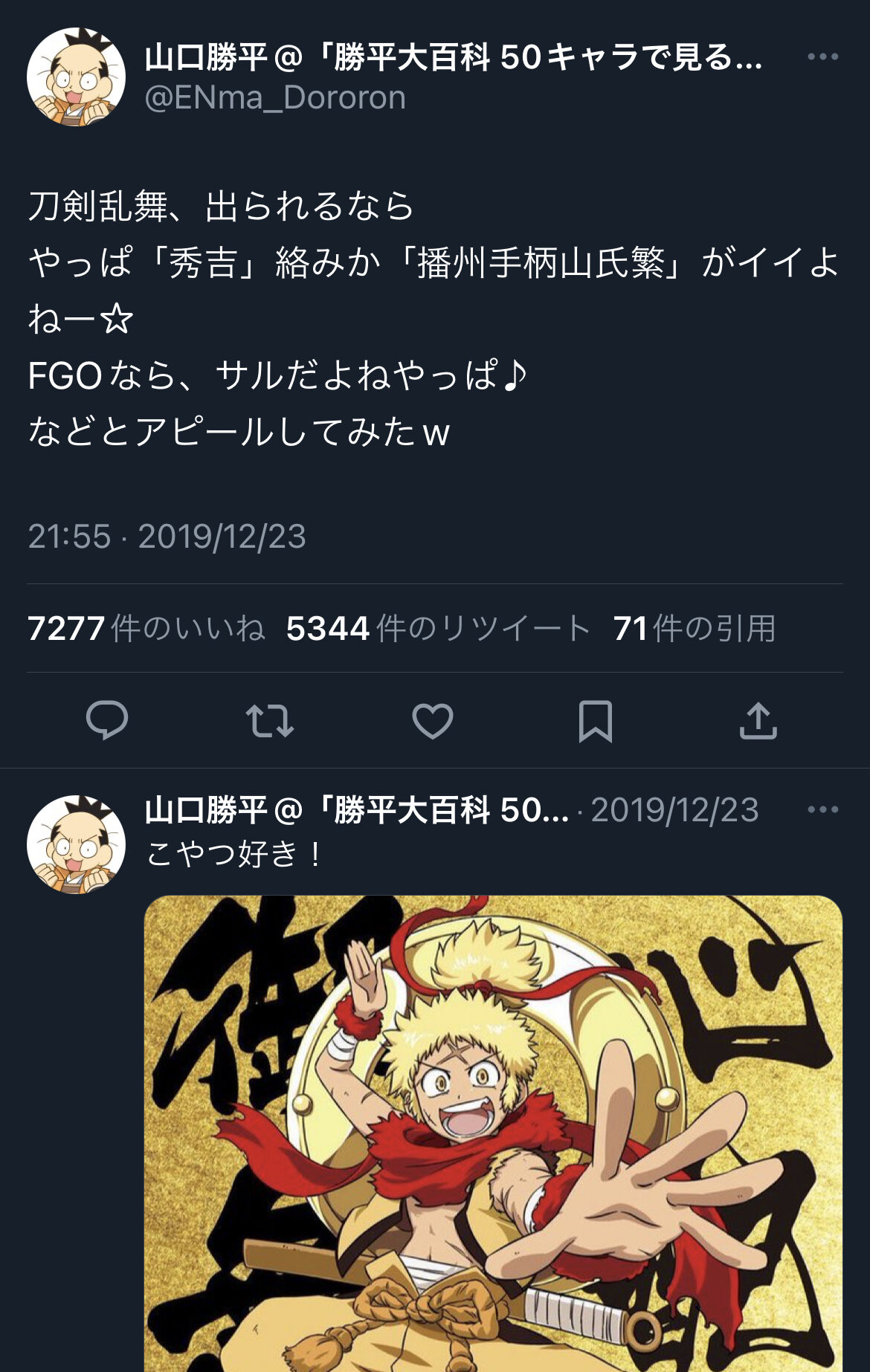View the 71 quote tweets

click(x=695, y=629)
